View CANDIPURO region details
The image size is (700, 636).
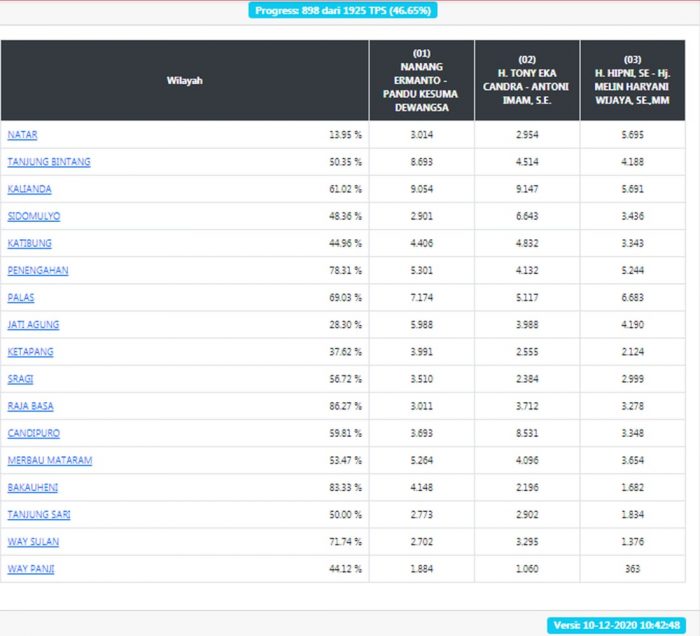coord(33,433)
